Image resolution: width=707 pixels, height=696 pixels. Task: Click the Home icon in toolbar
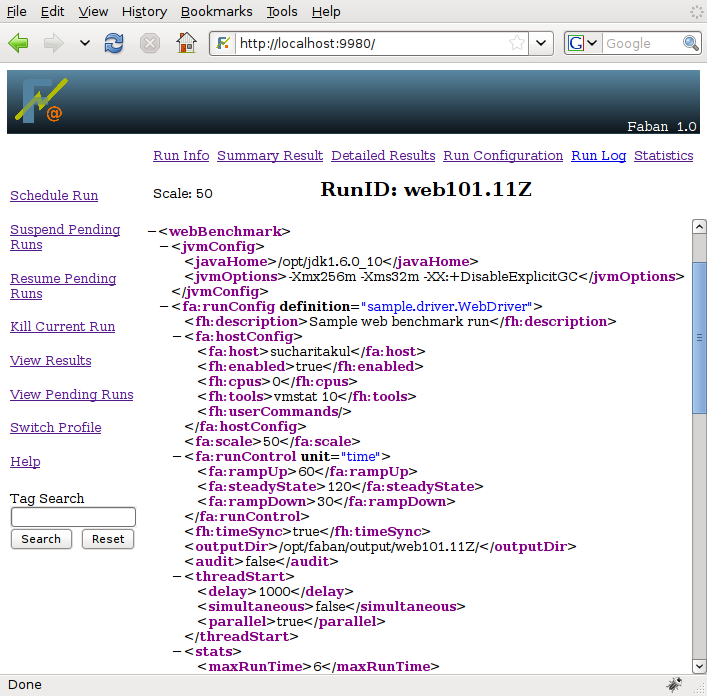186,43
